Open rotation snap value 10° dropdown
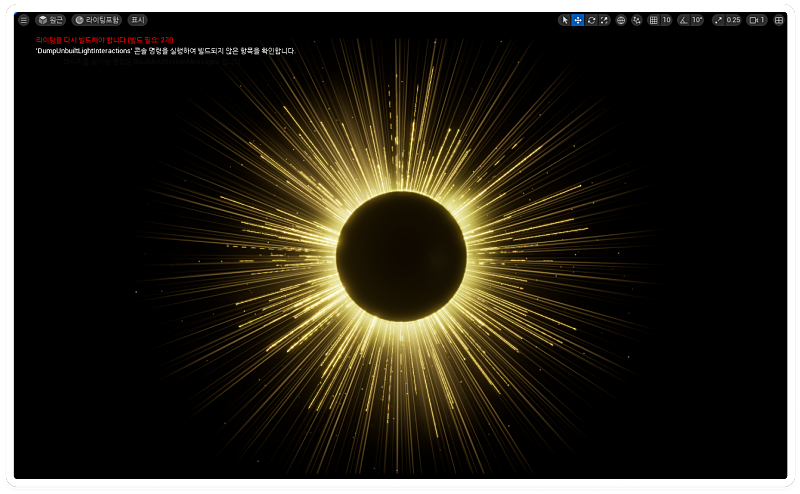This screenshot has height=494, width=800. click(x=697, y=20)
